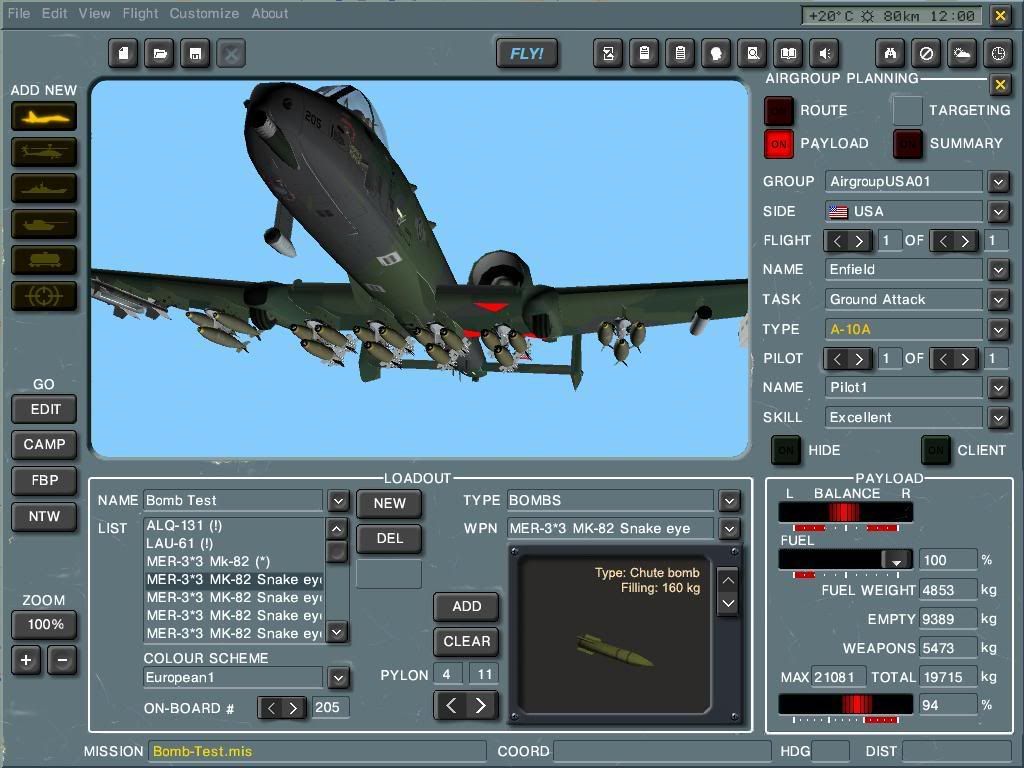Toggle the HIDE option switch
Viewport: 1024px width, 768px height.
(x=786, y=450)
